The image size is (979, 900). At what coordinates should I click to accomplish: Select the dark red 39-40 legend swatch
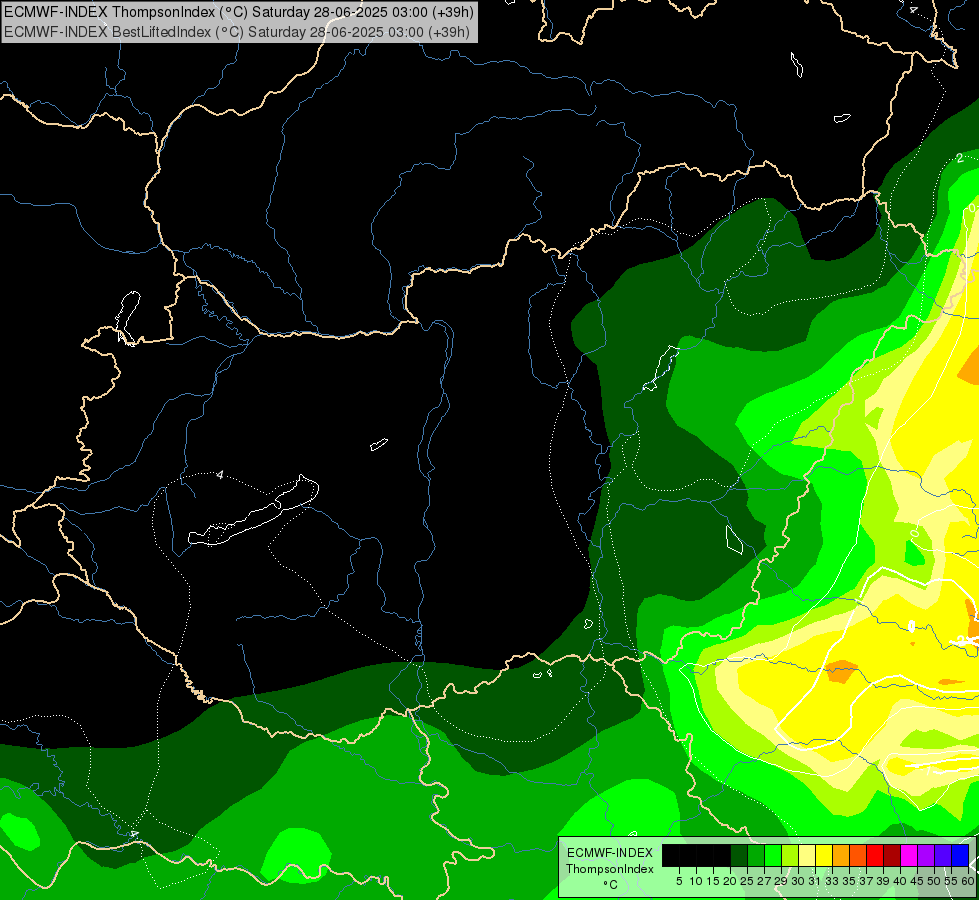[892, 855]
